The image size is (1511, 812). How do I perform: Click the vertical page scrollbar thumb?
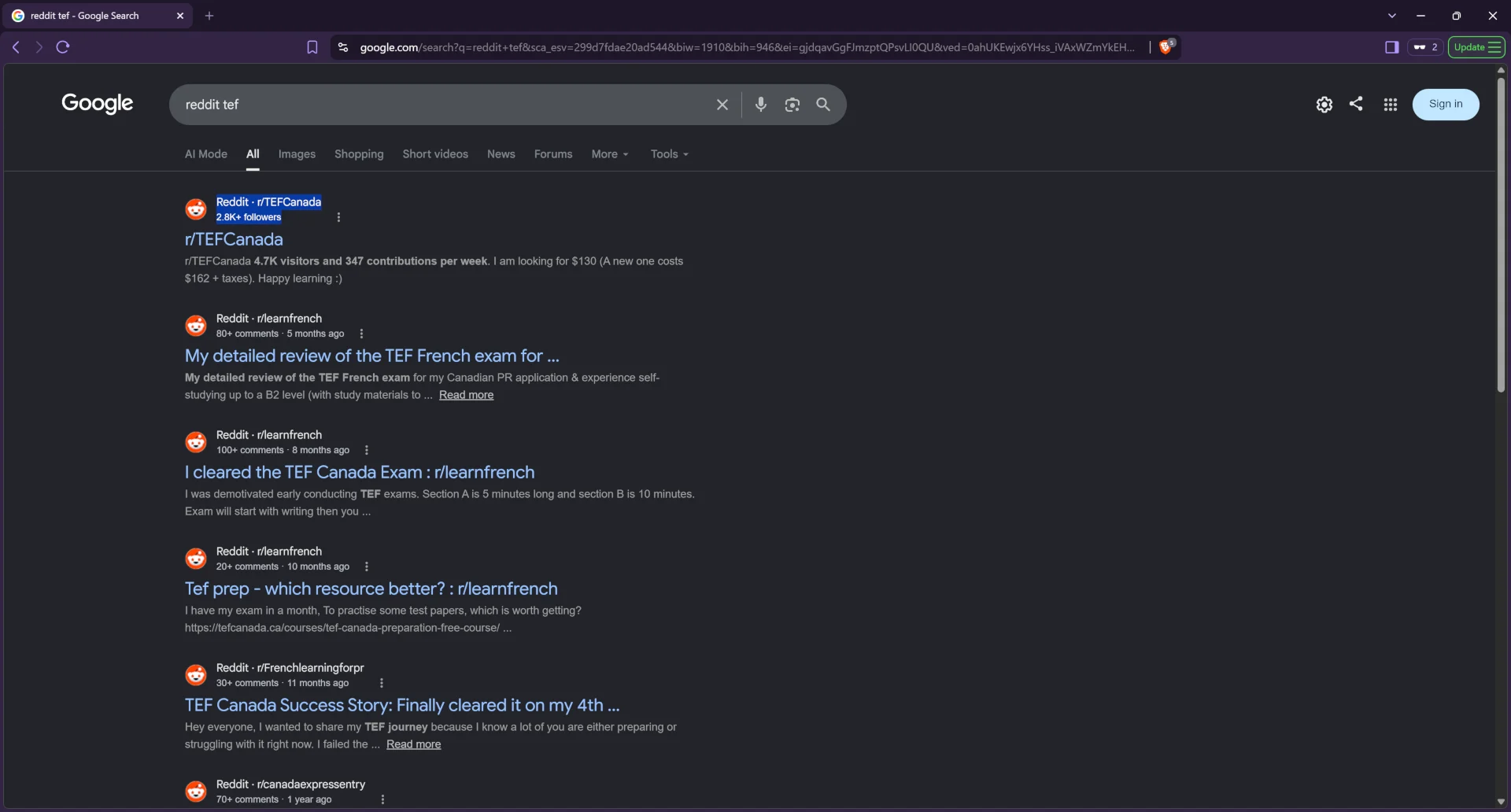[1500, 234]
